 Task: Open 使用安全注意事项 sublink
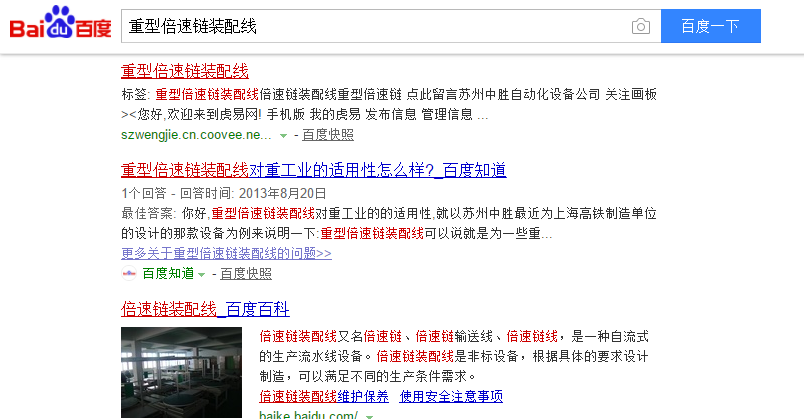pyautogui.click(x=451, y=396)
